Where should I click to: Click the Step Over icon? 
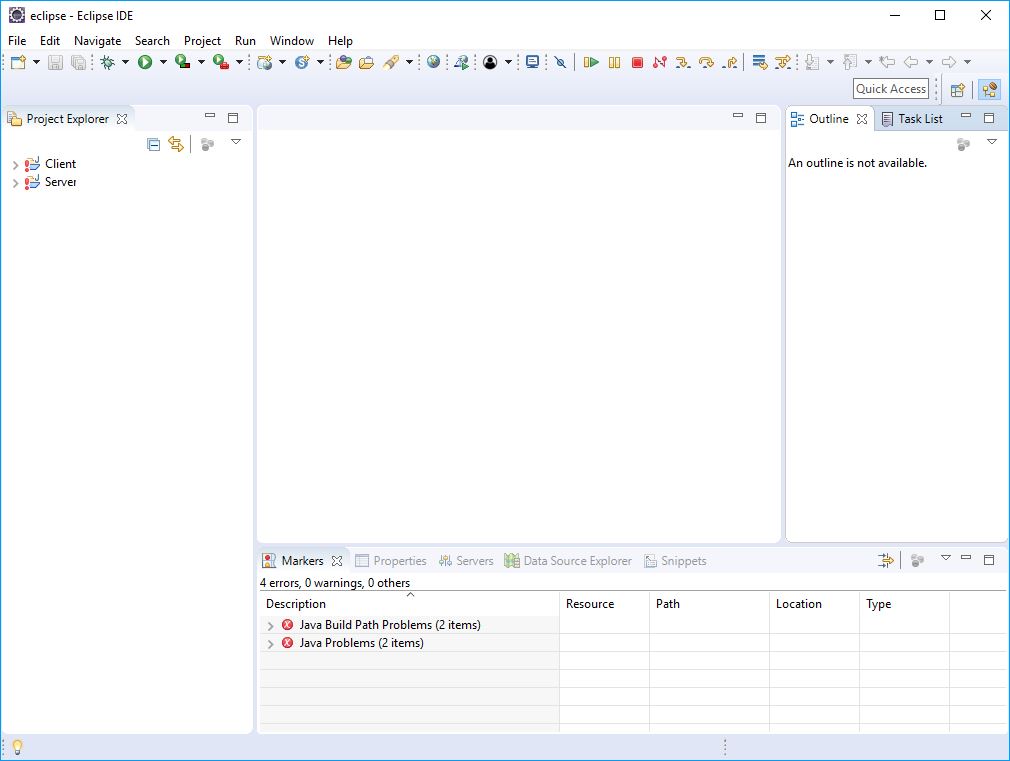coord(706,62)
